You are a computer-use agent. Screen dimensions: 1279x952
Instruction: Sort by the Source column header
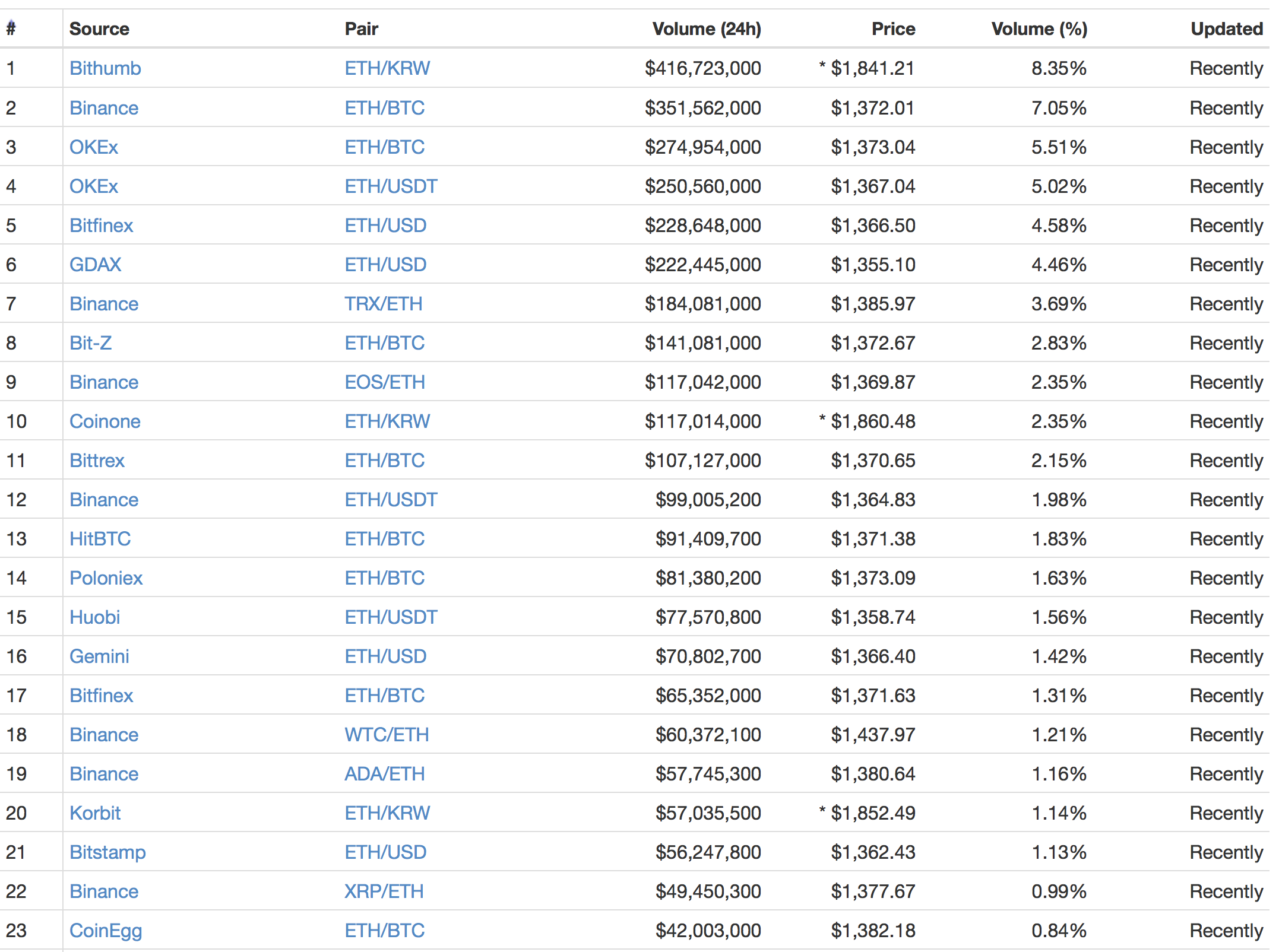[99, 28]
